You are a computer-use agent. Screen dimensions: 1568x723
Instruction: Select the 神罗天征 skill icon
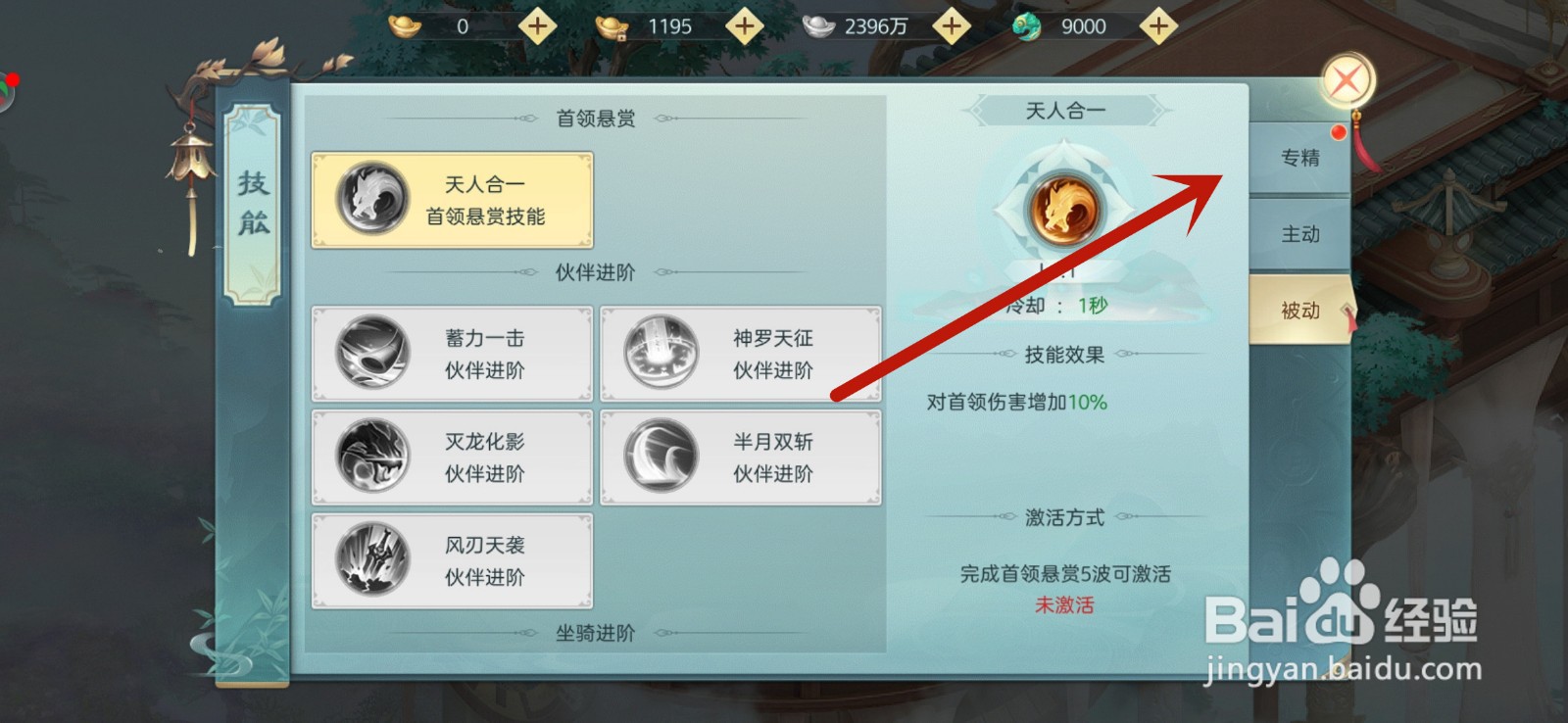point(661,353)
